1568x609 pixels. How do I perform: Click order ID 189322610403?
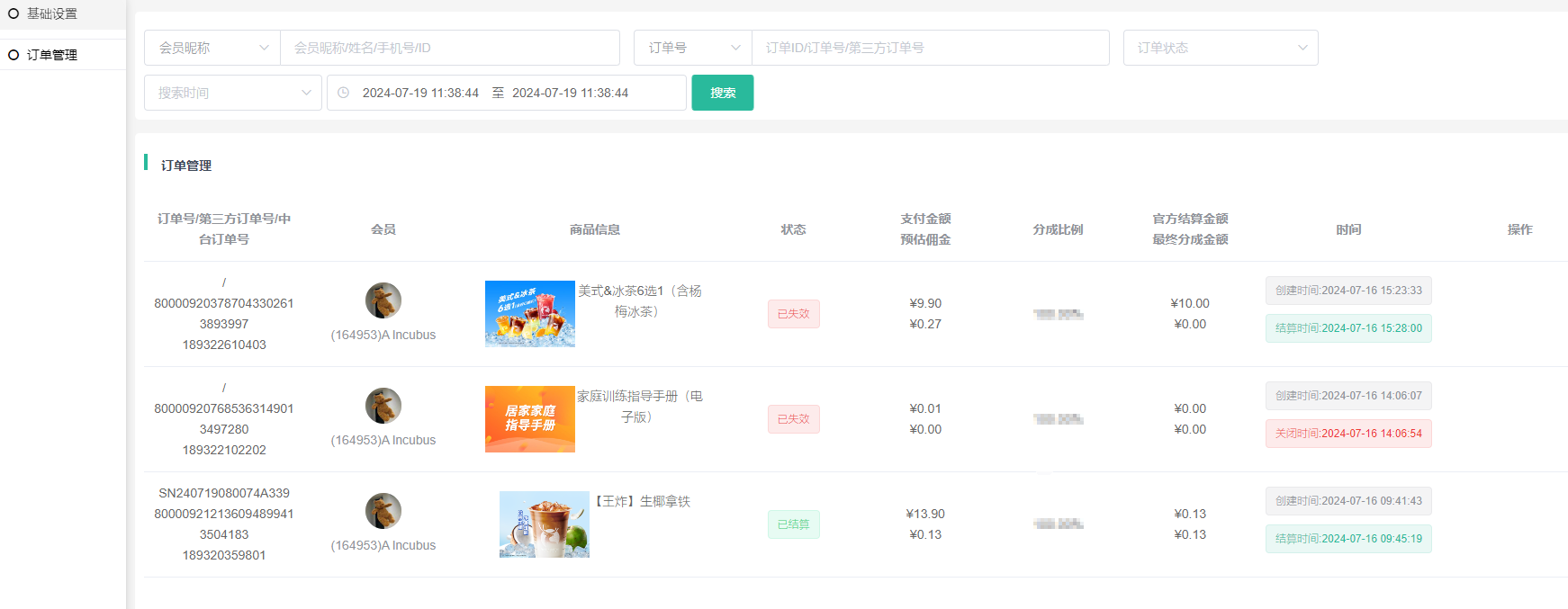click(224, 345)
